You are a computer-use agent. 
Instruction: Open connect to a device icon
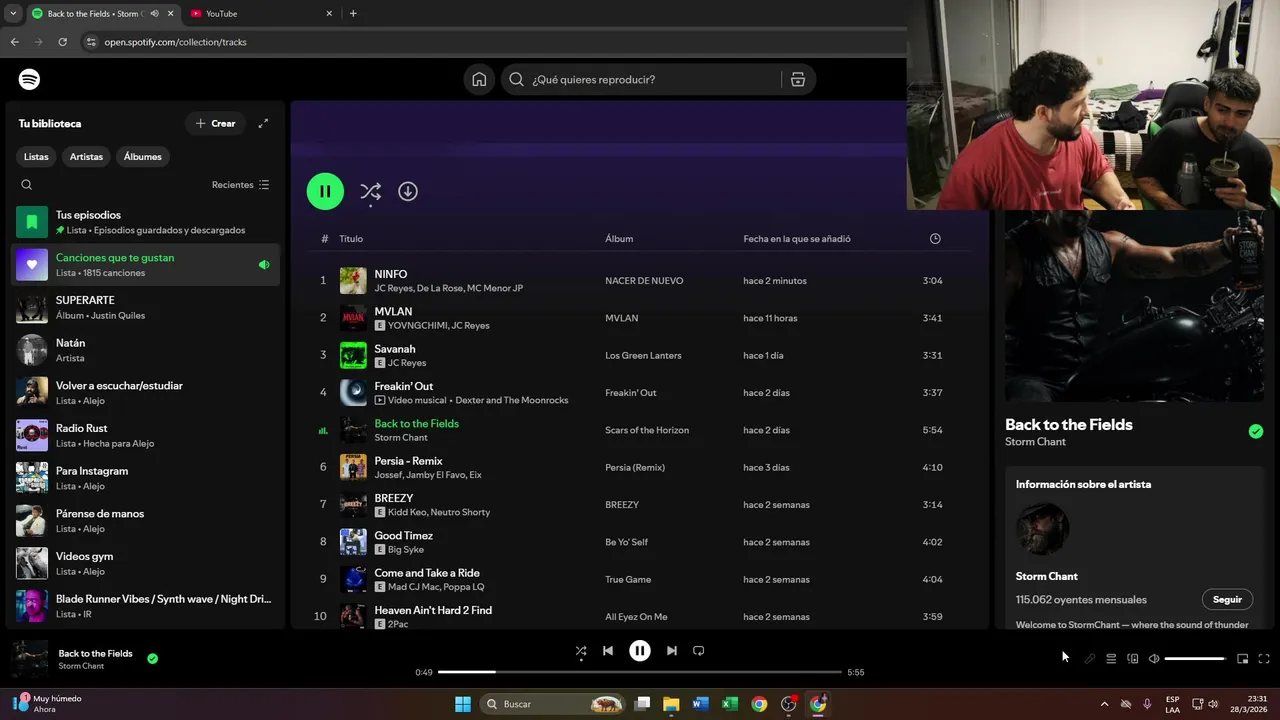coord(1133,659)
